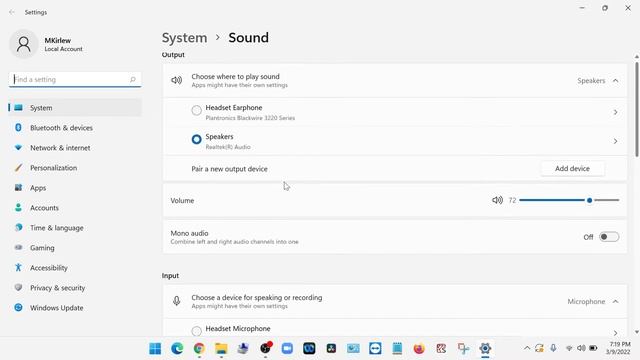Image resolution: width=640 pixels, height=360 pixels.
Task: Click the battery icon in system tray
Action: pos(593,348)
